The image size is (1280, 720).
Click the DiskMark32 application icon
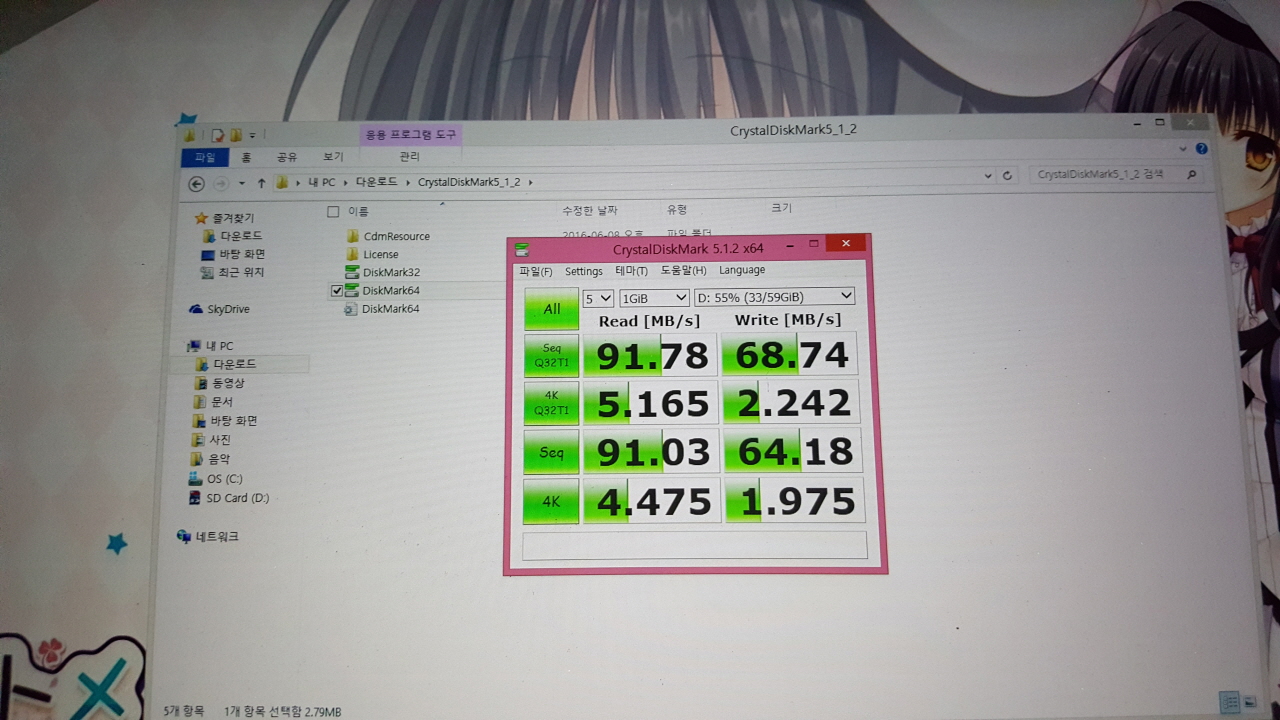(x=351, y=273)
